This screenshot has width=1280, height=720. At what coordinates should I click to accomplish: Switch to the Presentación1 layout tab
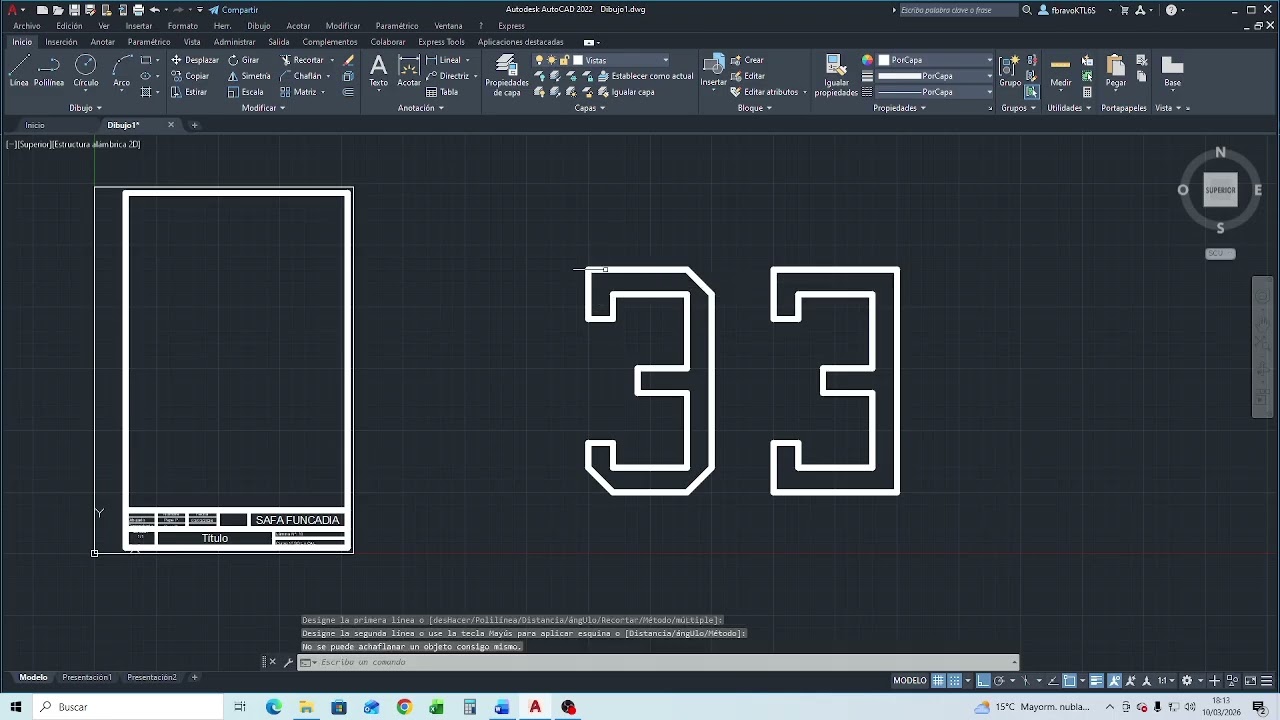tap(87, 677)
